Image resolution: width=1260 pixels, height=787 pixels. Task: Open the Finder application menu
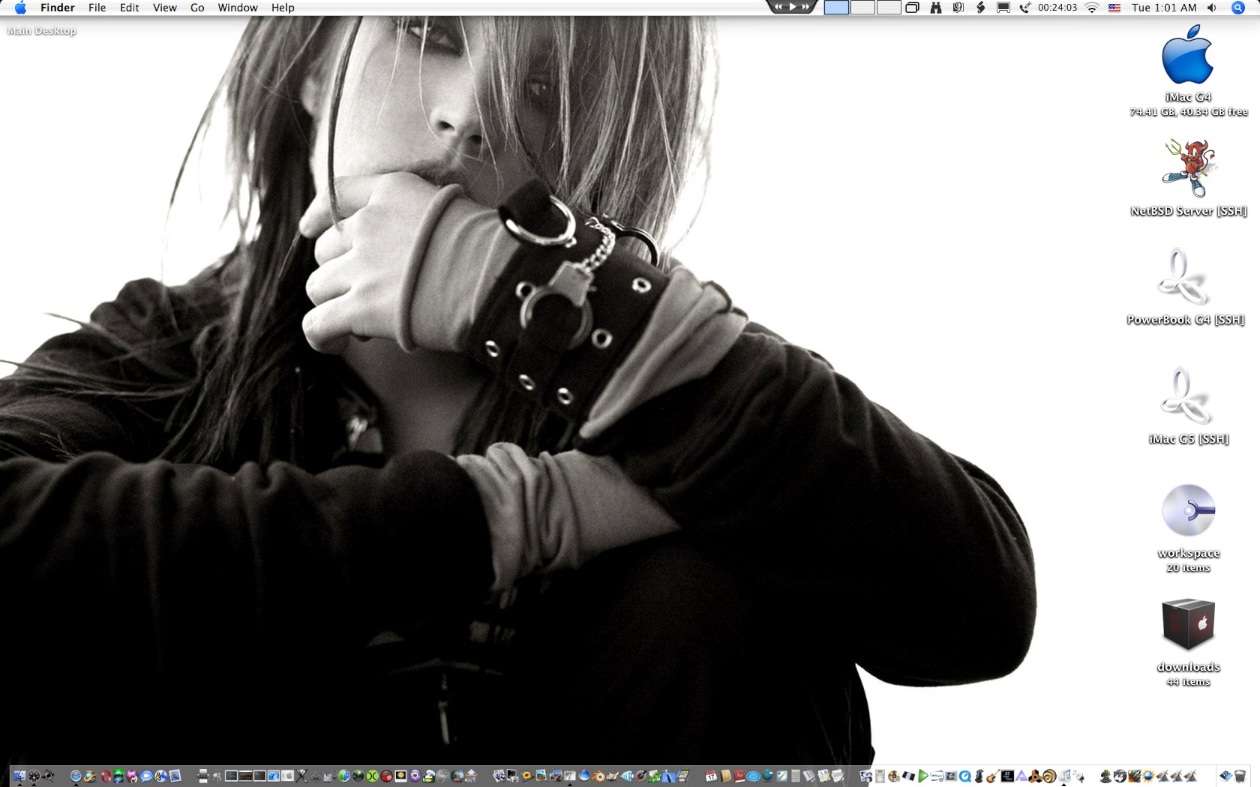point(57,7)
